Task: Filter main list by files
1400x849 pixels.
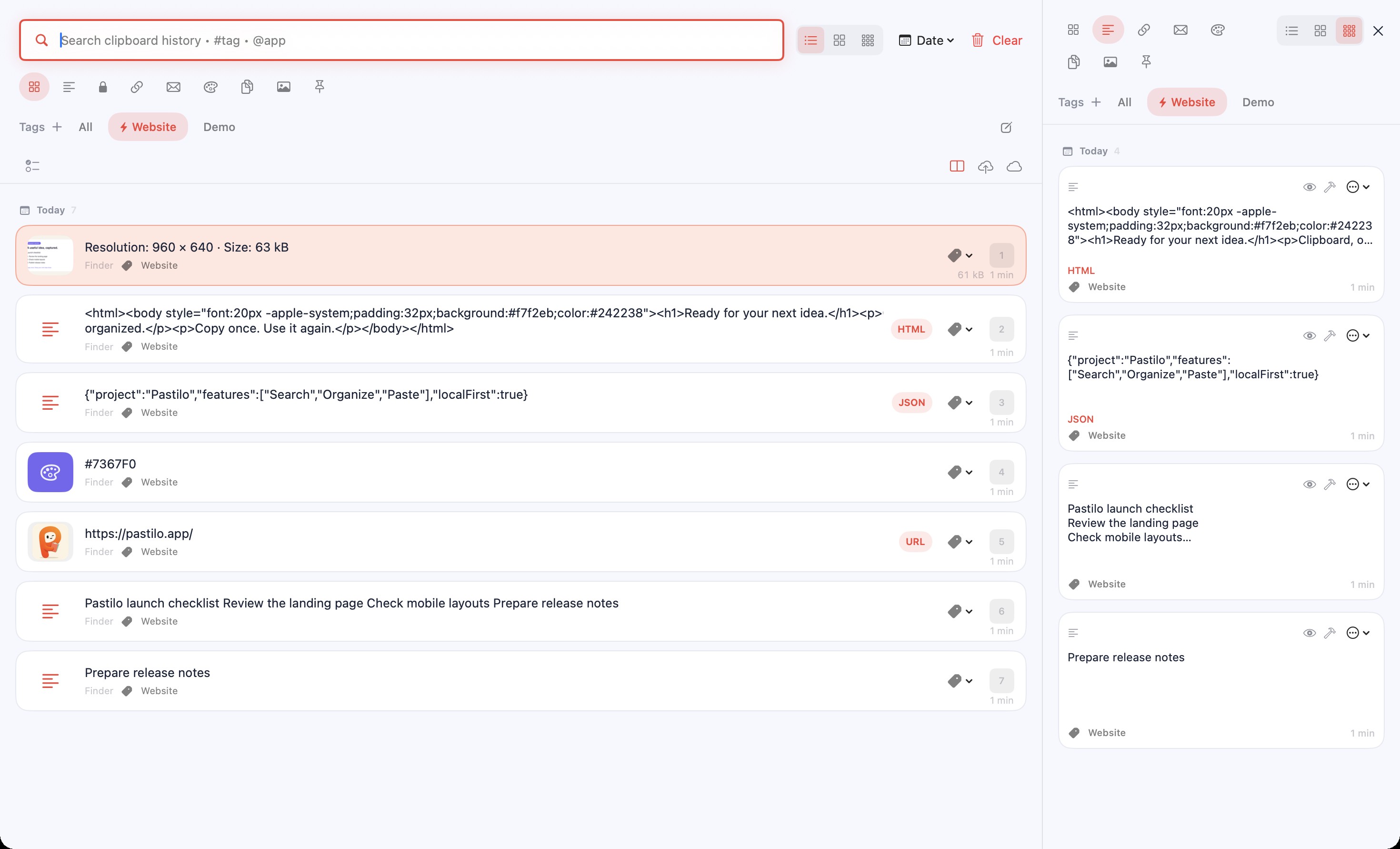Action: pos(247,87)
